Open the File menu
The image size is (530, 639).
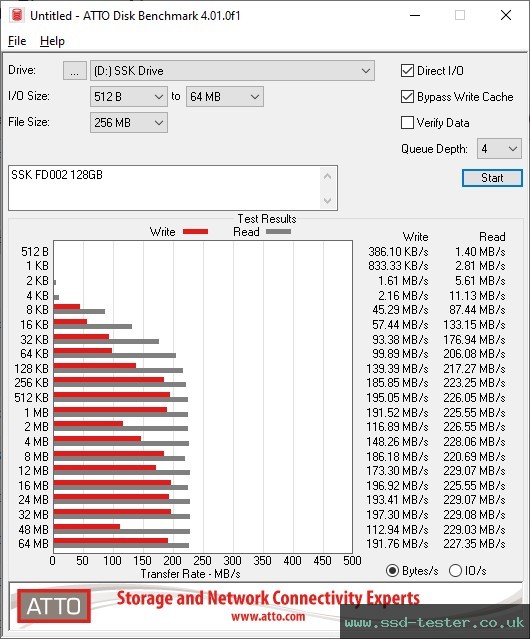17,41
